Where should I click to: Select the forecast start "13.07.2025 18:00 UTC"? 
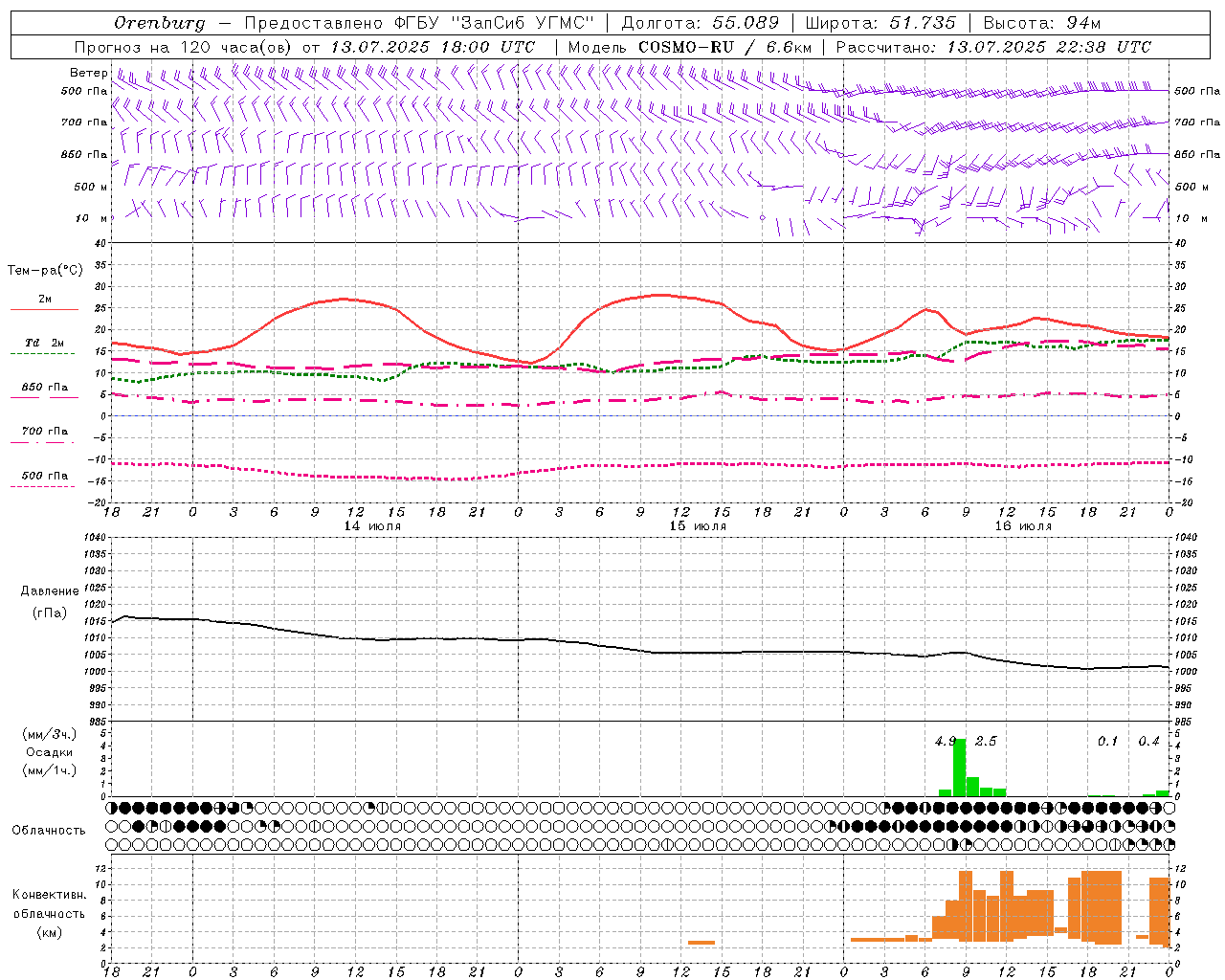[x=433, y=47]
